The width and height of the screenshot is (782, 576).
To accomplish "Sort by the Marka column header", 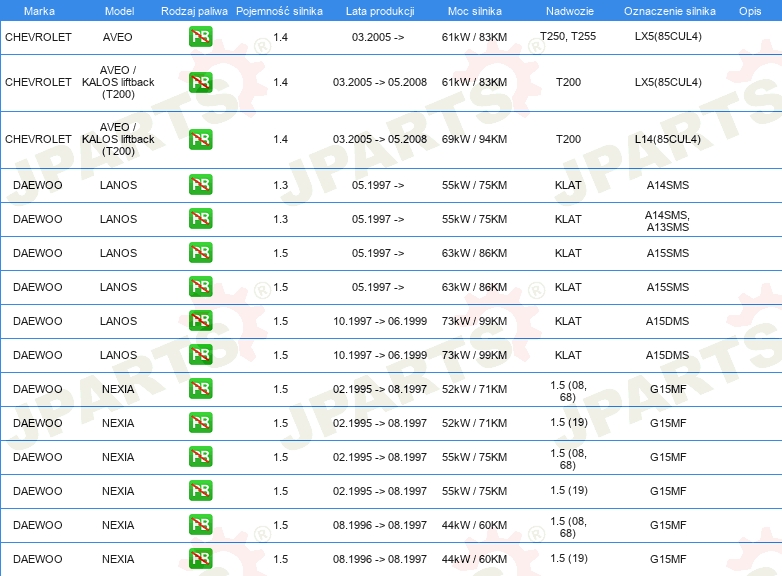I will (39, 11).
